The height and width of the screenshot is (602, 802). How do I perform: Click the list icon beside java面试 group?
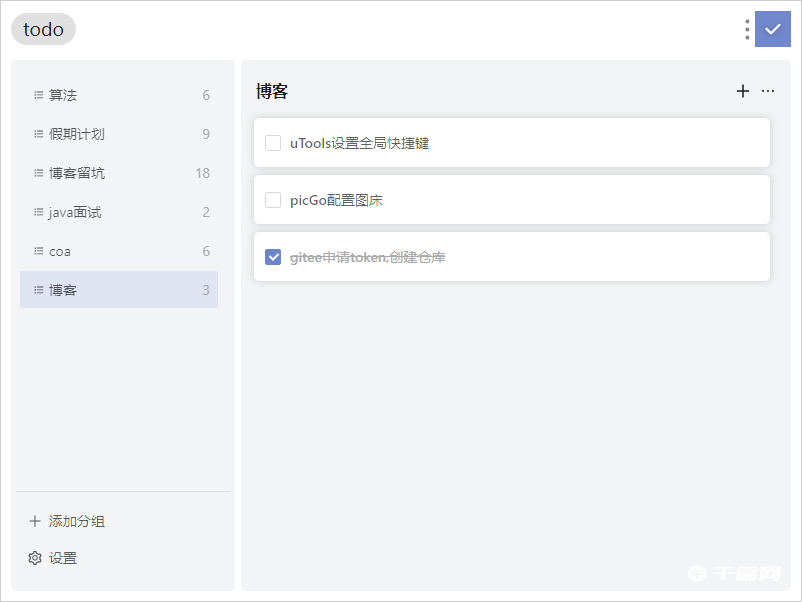pyautogui.click(x=37, y=212)
